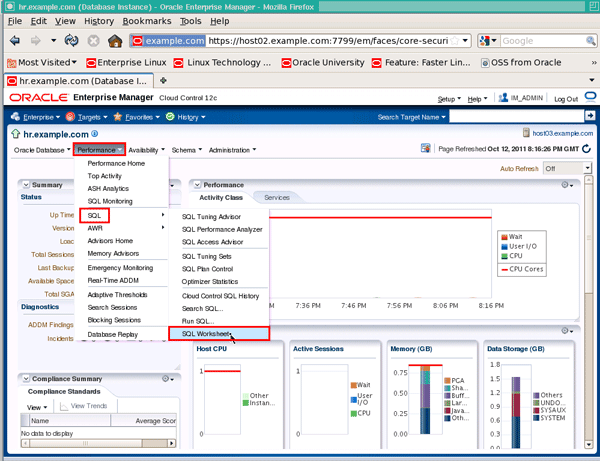This screenshot has height=461, width=600.
Task: Collapse the Compliance Summary panel
Action: click(x=25, y=379)
